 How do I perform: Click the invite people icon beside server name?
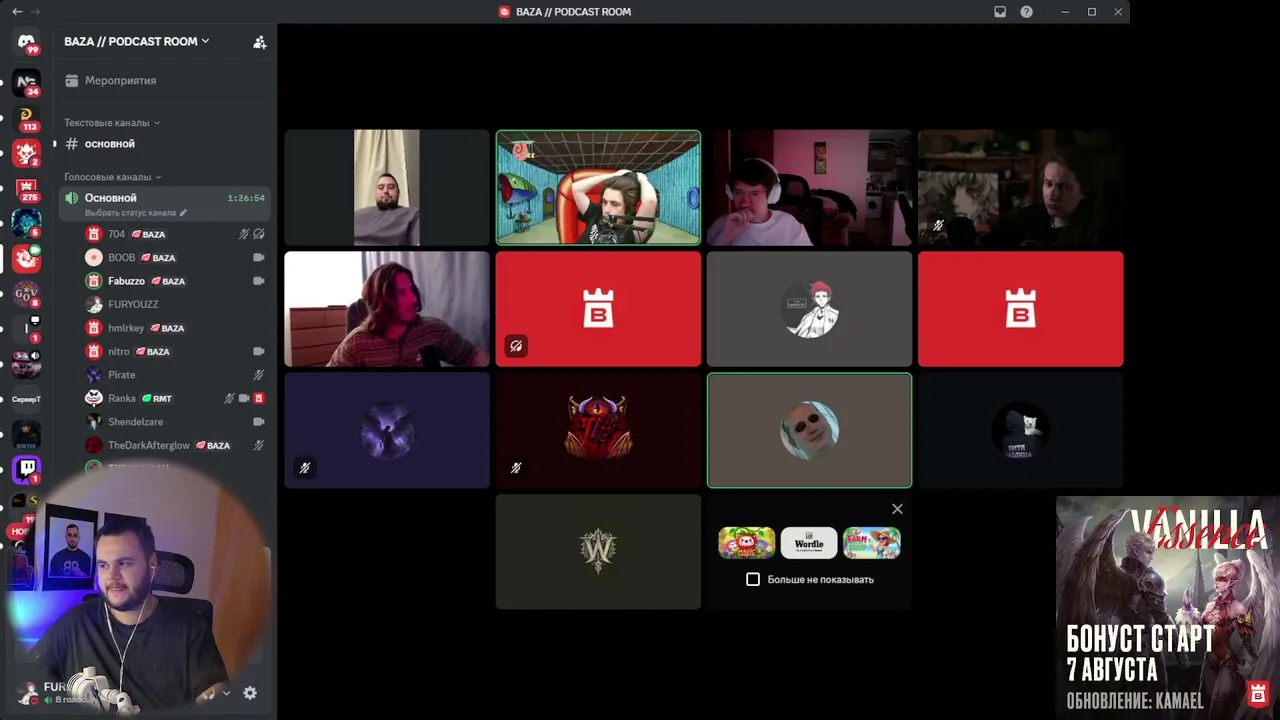260,42
